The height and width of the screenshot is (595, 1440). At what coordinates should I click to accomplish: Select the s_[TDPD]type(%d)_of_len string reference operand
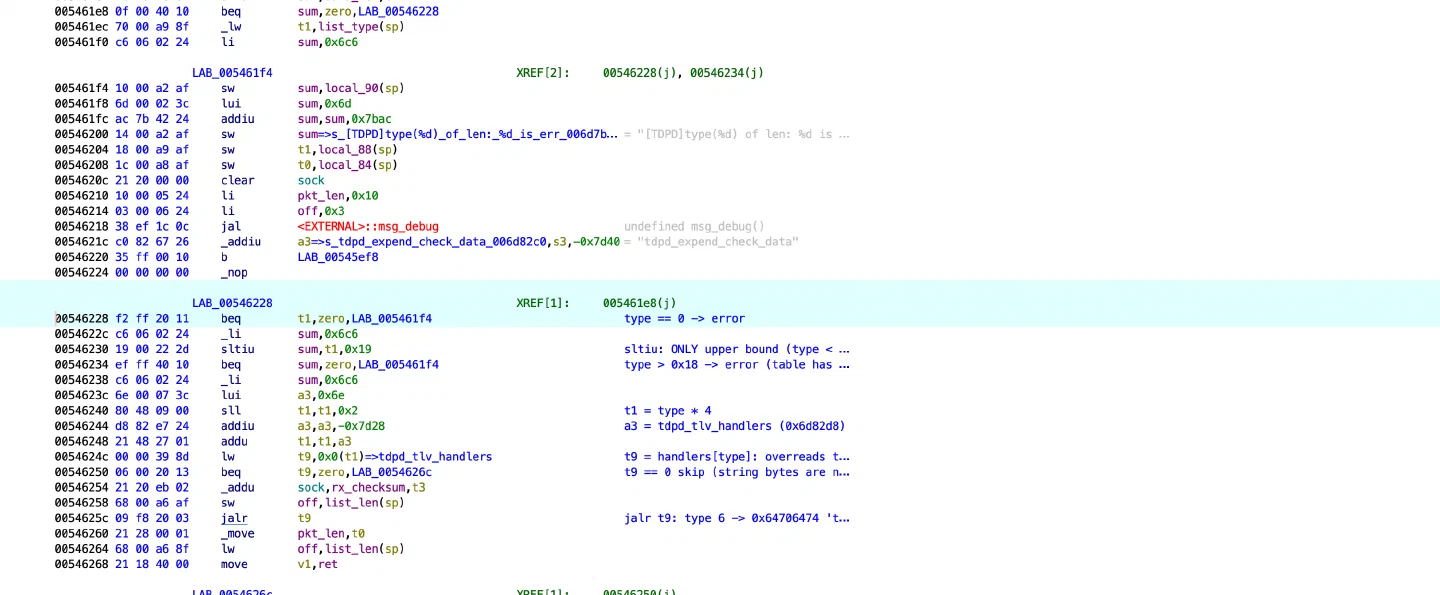coord(471,134)
